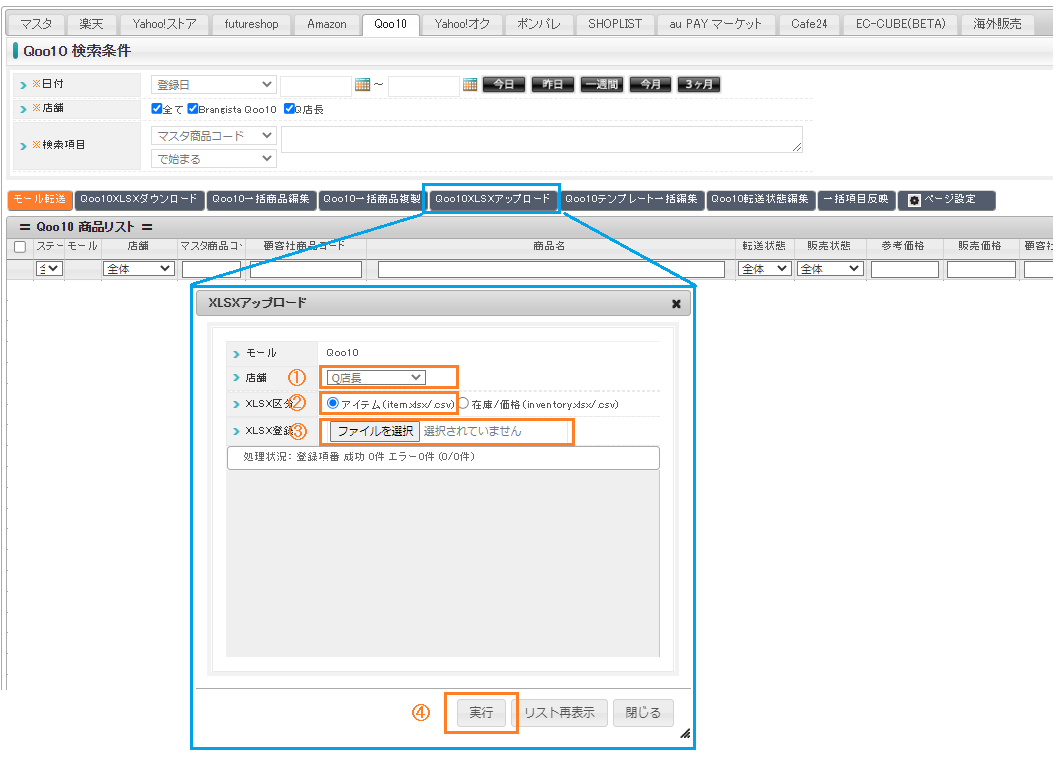Click the 閉じる button in the upload dialog
This screenshot has width=1053, height=758.
(643, 713)
